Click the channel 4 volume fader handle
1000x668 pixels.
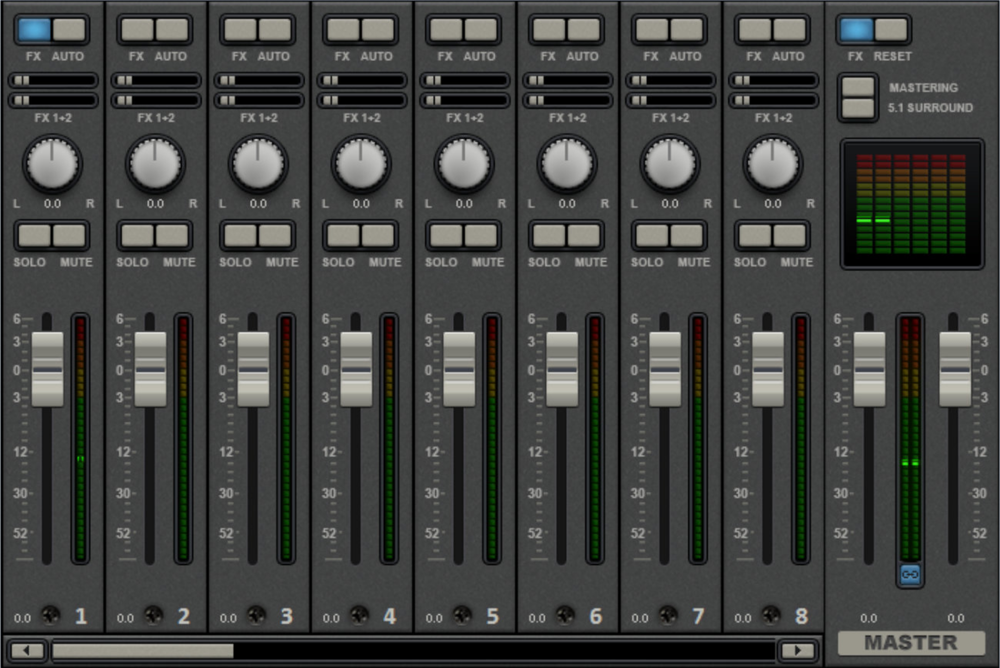[x=357, y=369]
